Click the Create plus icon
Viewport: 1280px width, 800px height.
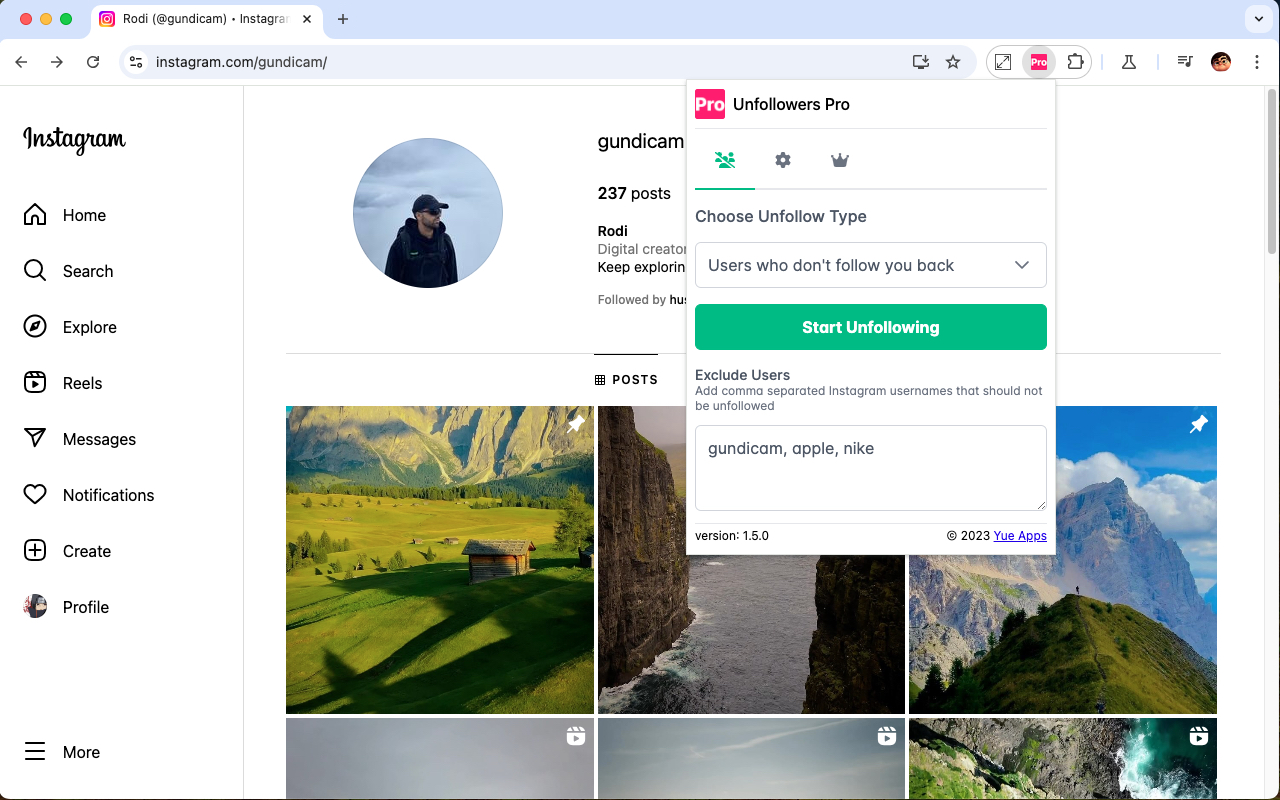[35, 551]
